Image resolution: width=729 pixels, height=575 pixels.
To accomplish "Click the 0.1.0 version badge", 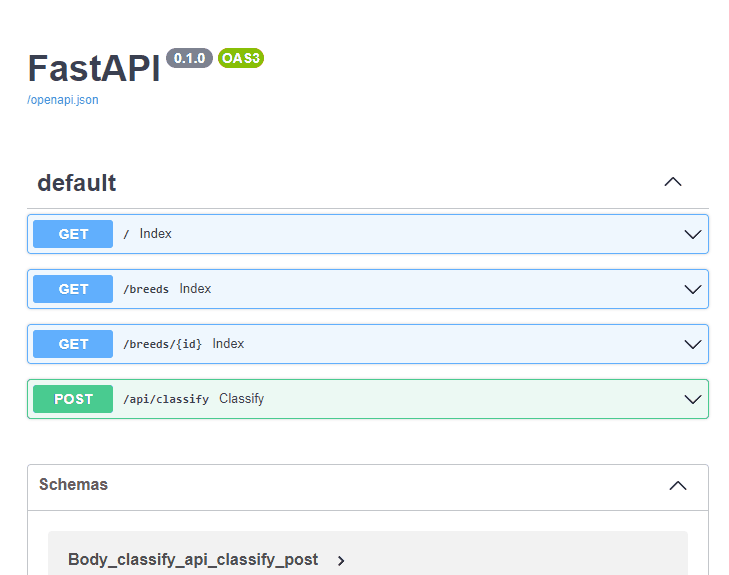I will click(189, 58).
